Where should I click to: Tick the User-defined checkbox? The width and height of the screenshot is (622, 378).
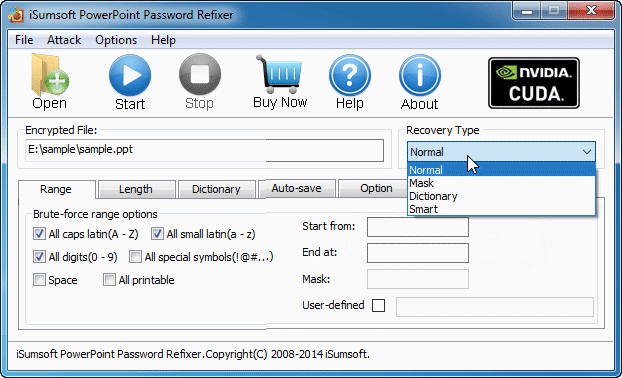pos(378,305)
